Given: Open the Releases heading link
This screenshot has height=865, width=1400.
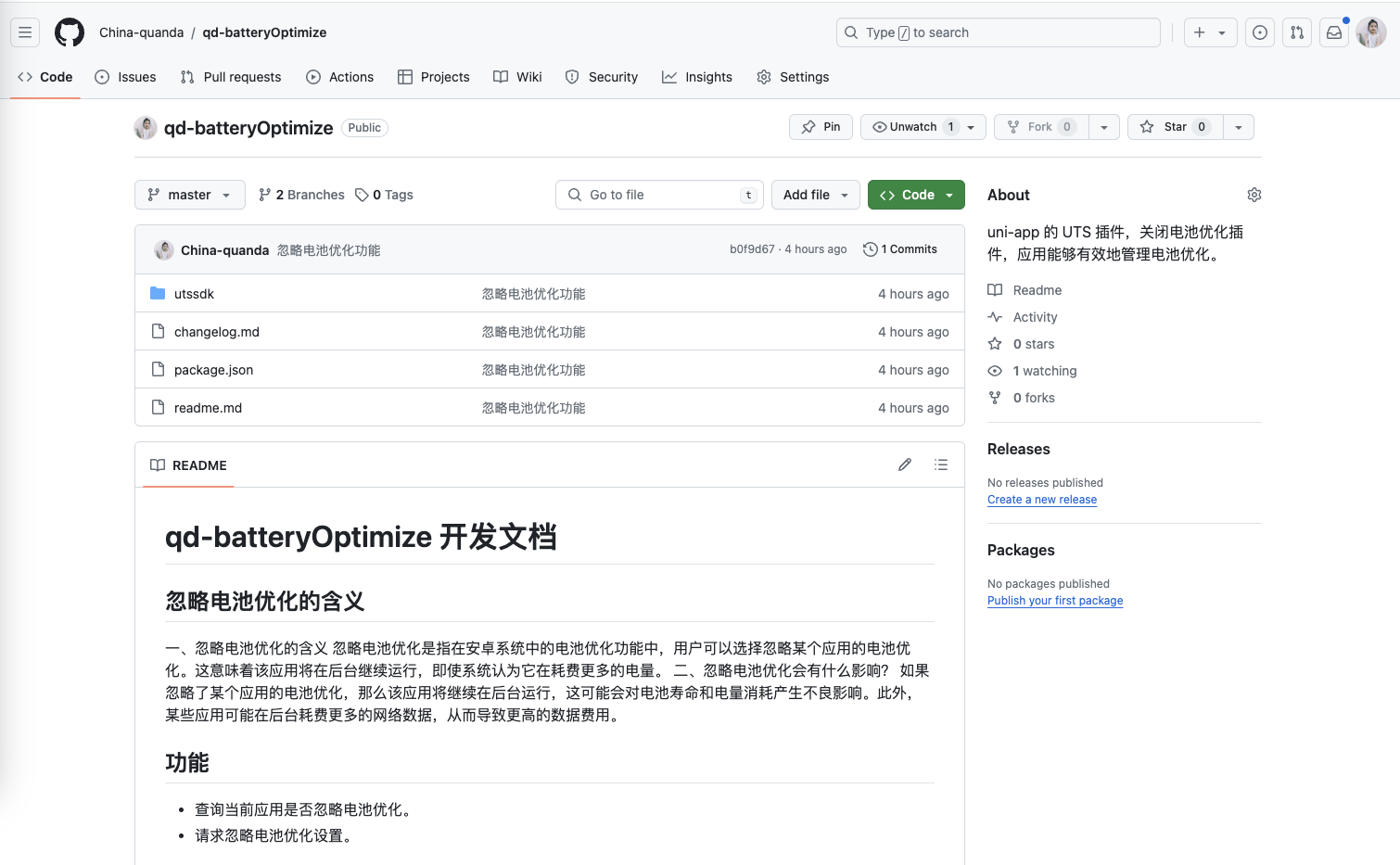Looking at the screenshot, I should pos(1019,449).
